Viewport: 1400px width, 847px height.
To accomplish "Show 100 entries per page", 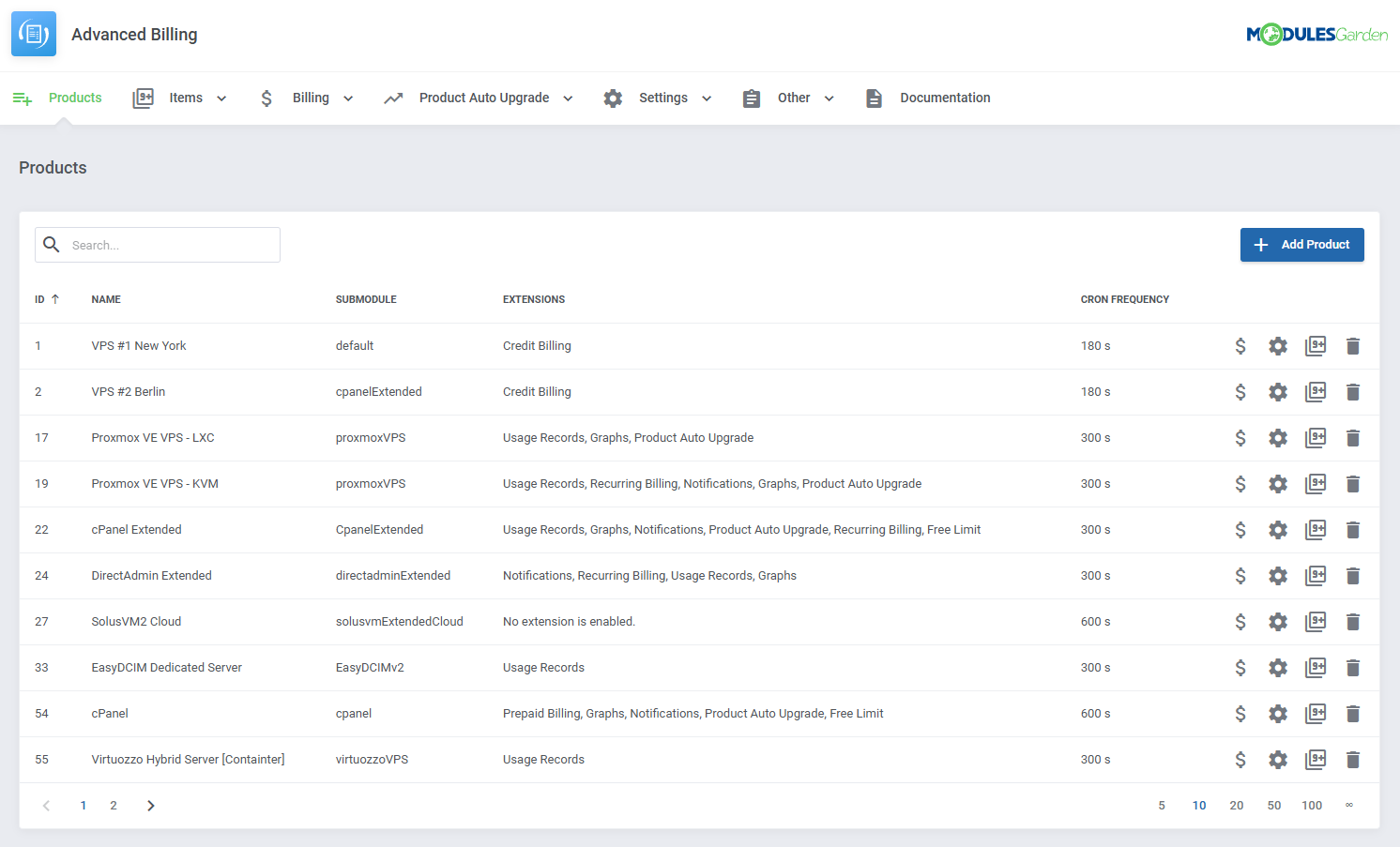I will [1312, 806].
